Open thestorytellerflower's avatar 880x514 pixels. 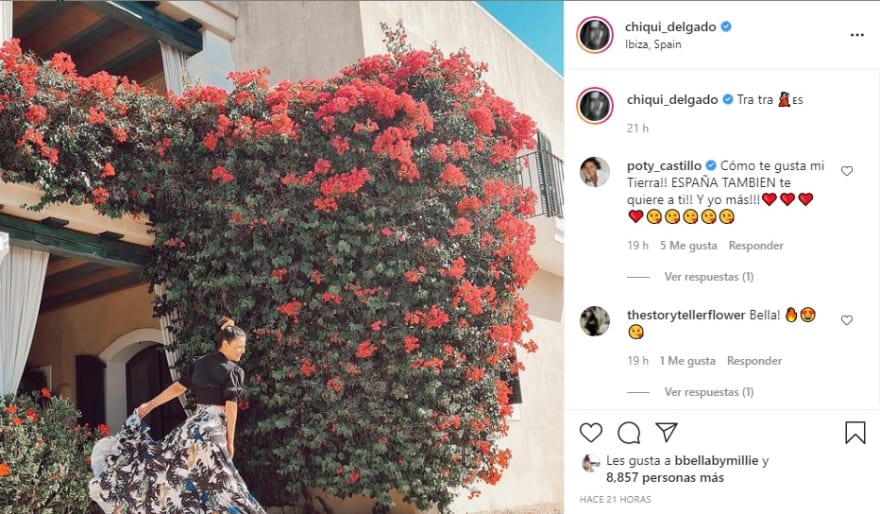(594, 321)
